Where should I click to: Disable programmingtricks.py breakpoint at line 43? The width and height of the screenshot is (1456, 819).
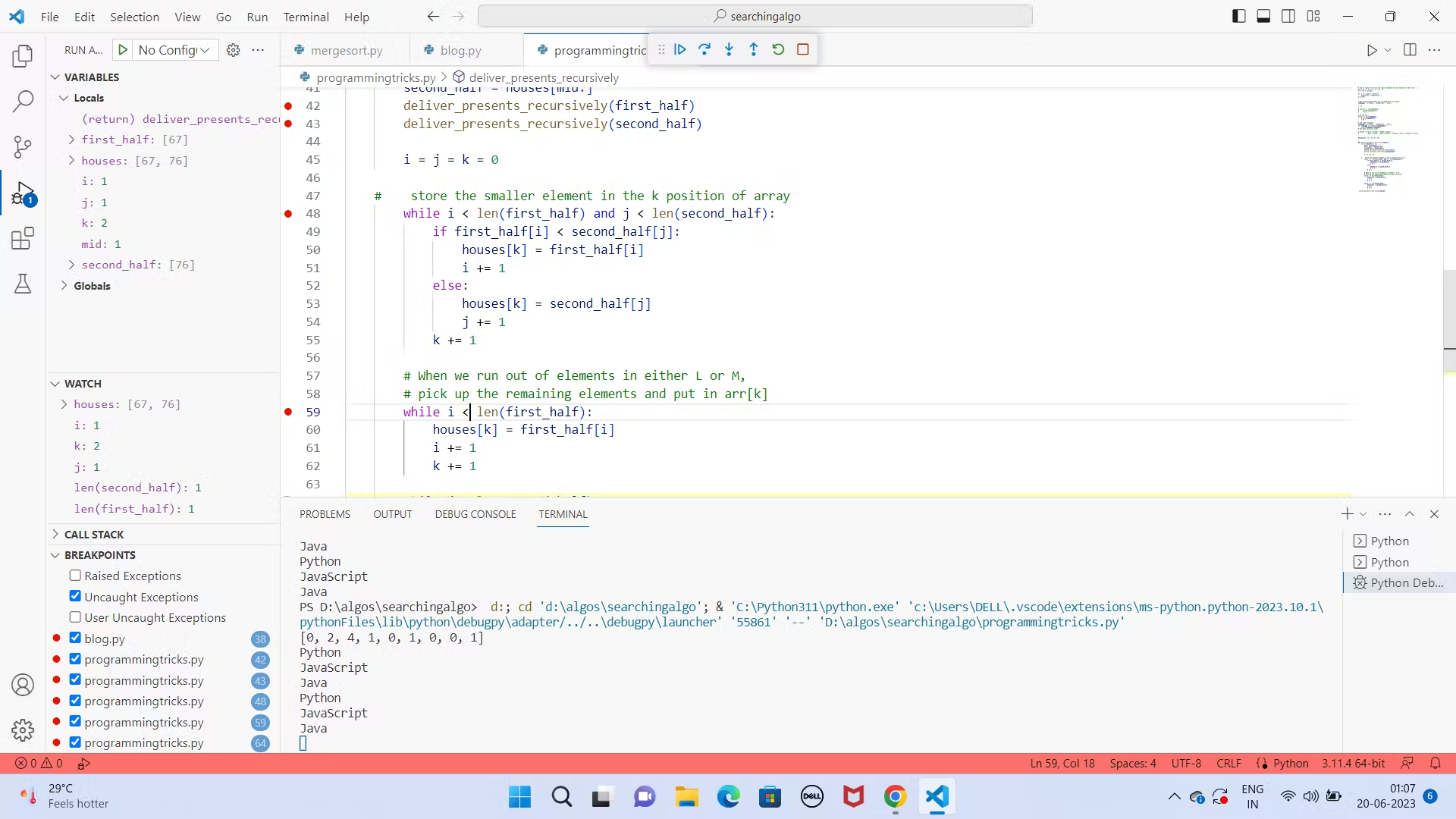(x=75, y=679)
